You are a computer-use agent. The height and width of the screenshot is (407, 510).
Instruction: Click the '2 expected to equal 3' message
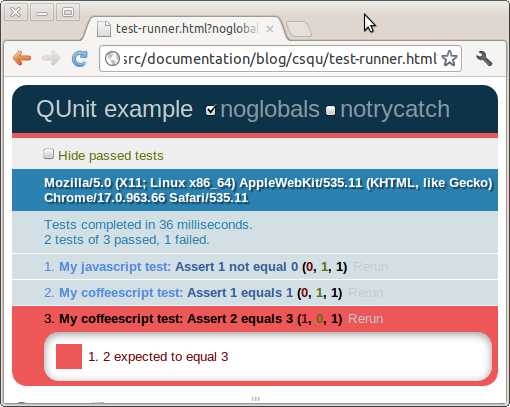point(166,357)
